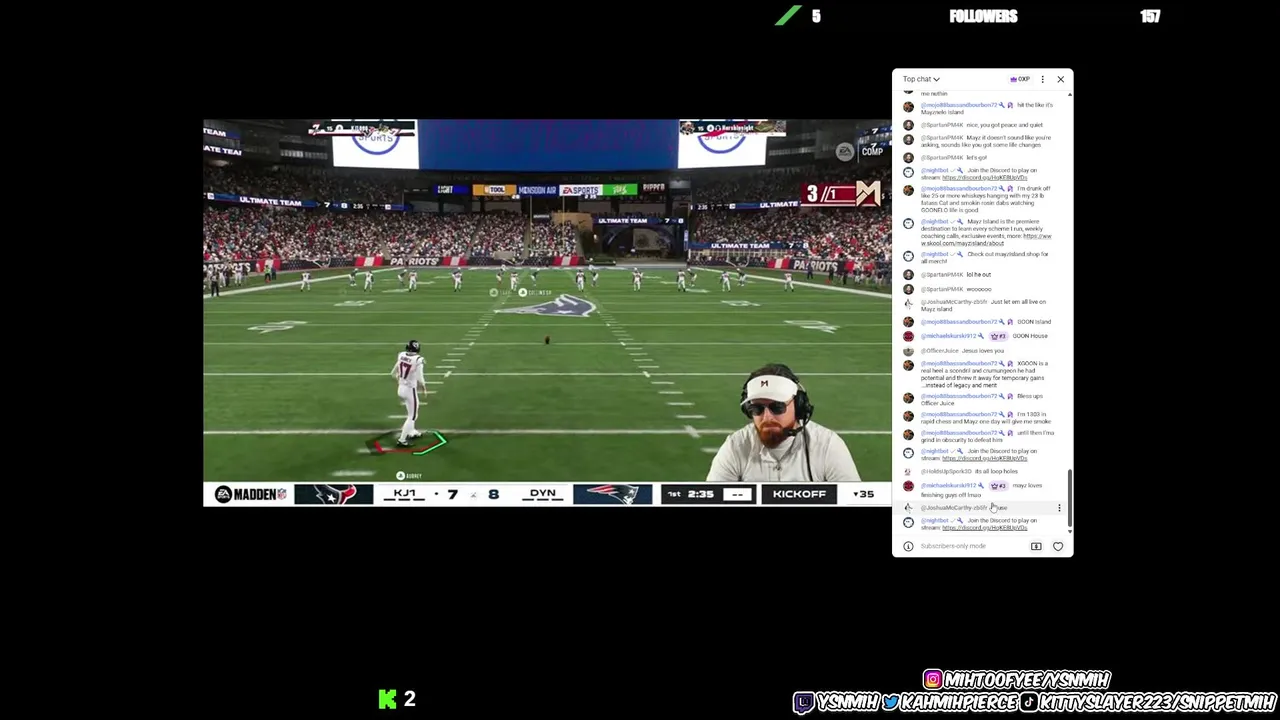
Task: Click the green Kick K icon
Action: 388,699
